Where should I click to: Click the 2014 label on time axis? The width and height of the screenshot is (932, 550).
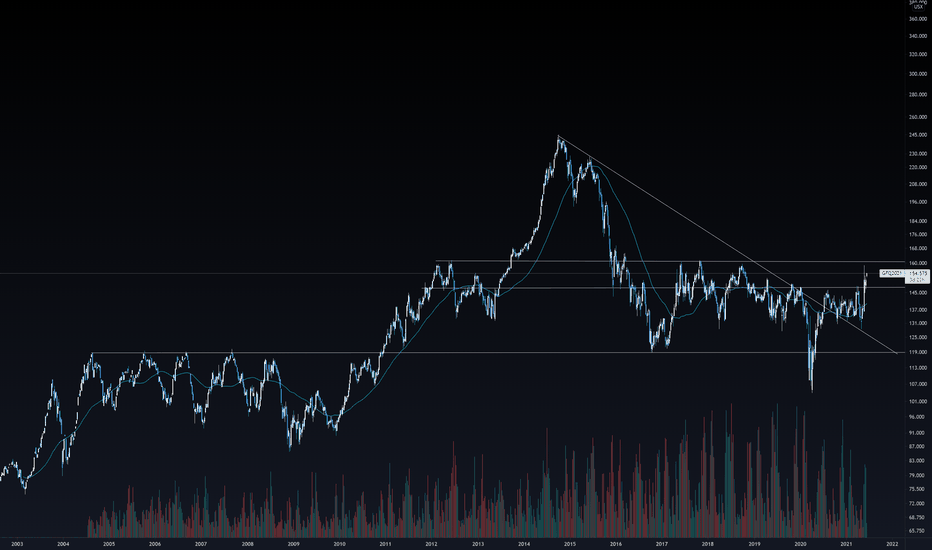click(x=524, y=544)
